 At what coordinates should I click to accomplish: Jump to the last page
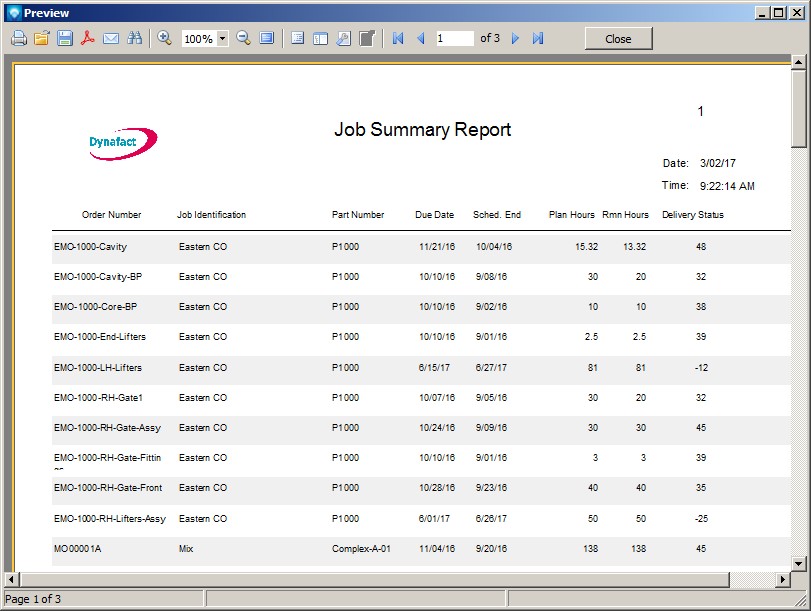(538, 38)
